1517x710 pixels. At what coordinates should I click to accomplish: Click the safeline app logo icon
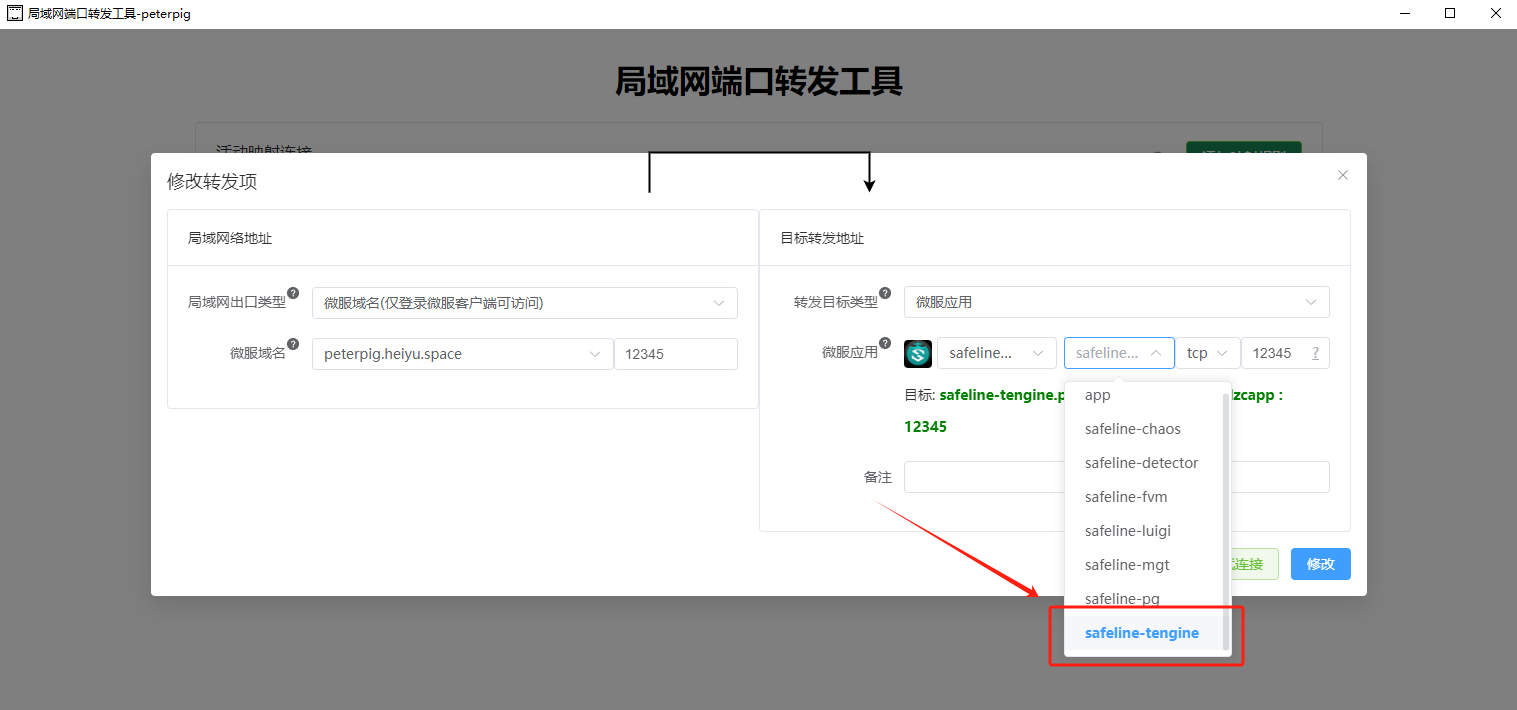click(x=918, y=353)
